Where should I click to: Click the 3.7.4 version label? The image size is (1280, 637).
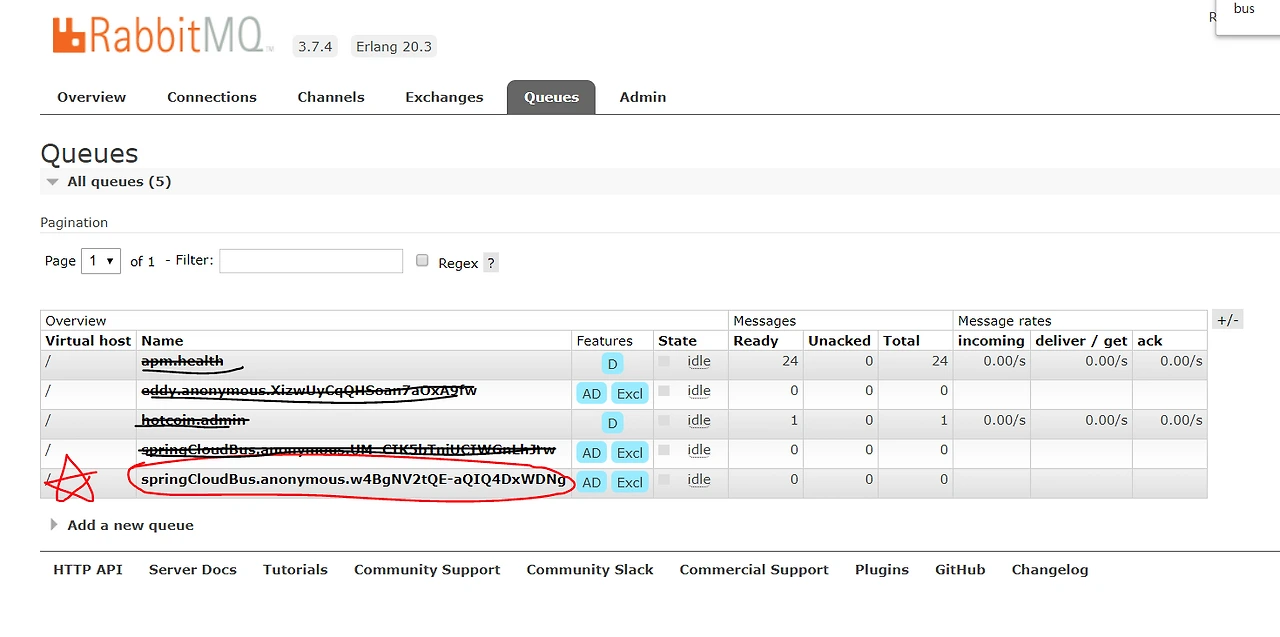click(x=315, y=46)
